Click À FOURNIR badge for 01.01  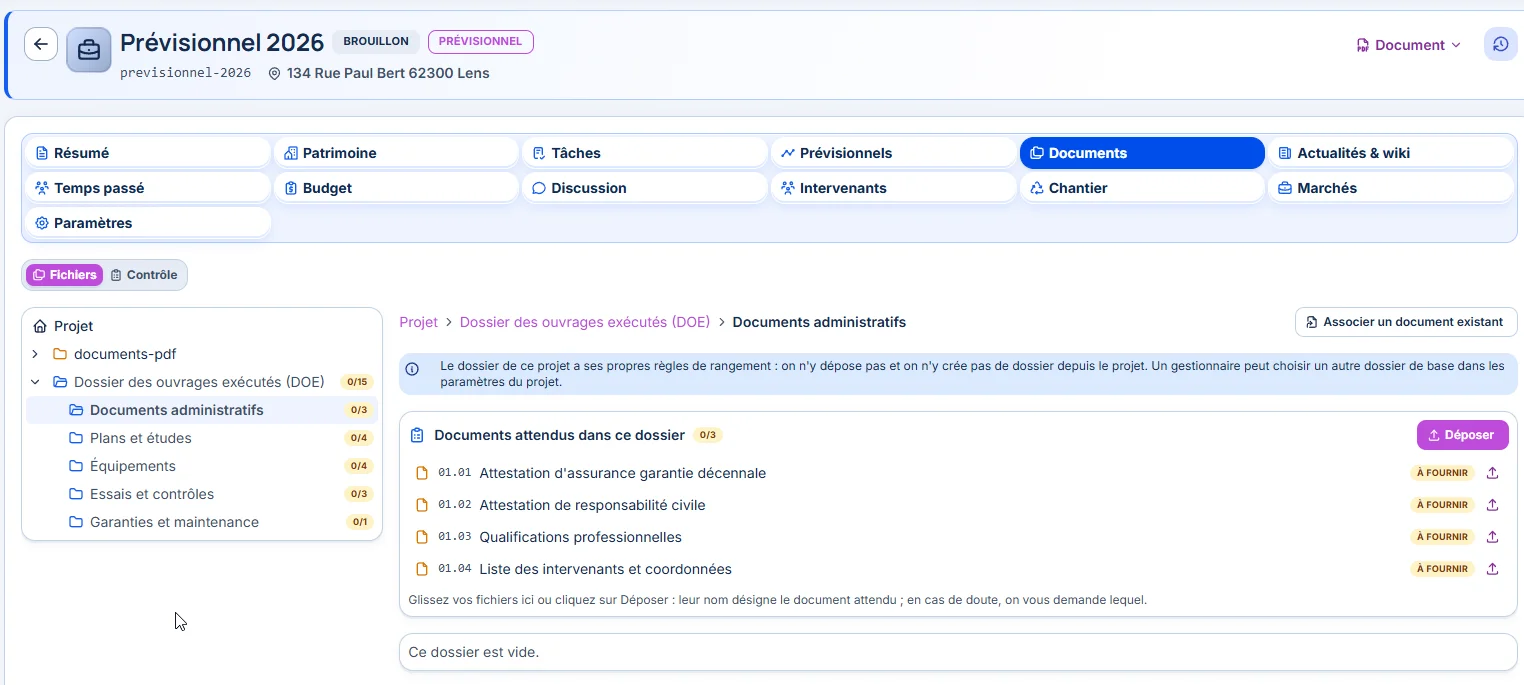pos(1442,473)
